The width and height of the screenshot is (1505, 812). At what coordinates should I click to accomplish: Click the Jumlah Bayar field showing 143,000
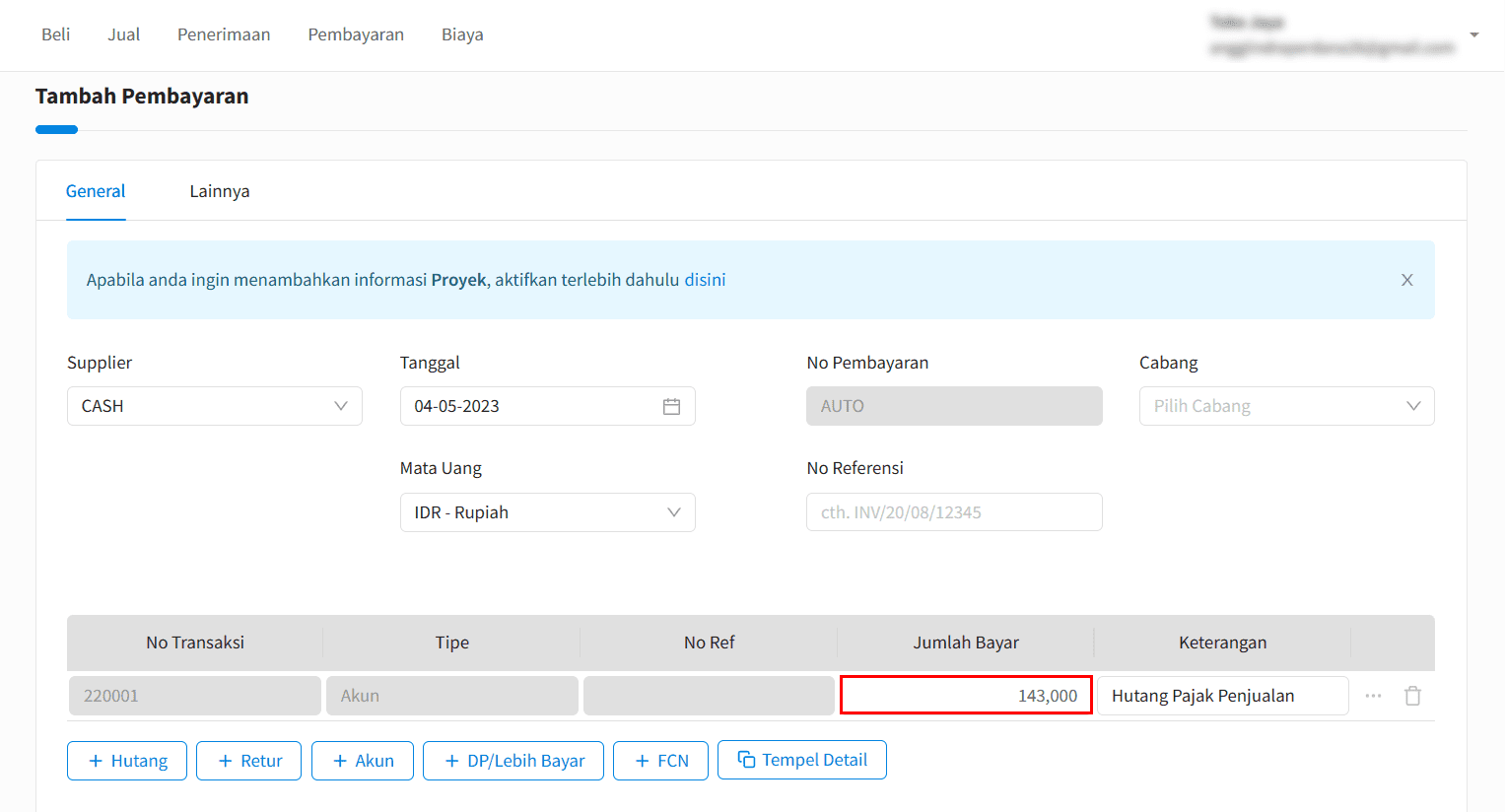point(966,696)
